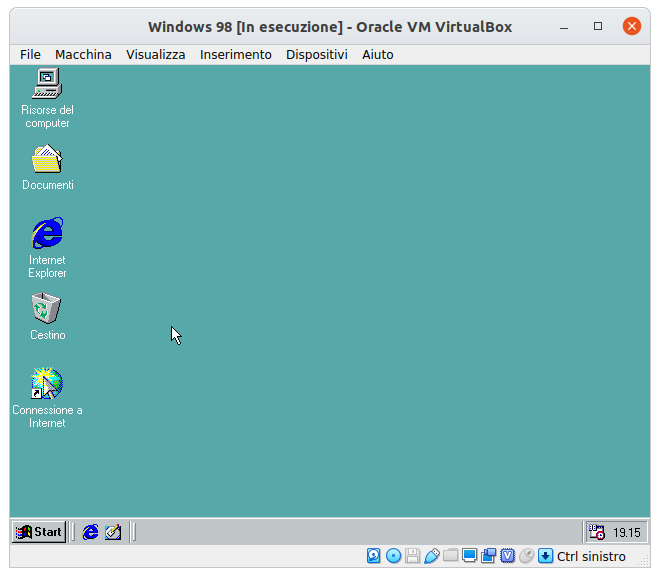Viewport: 660px width, 577px height.
Task: Click the floppy disk status icon
Action: 412,556
